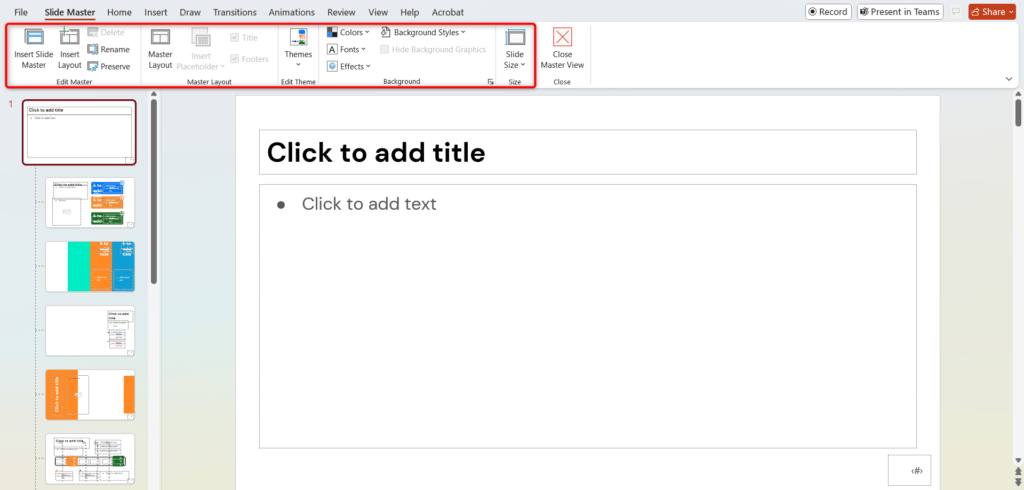Open the File menu
The height and width of the screenshot is (490, 1024).
[x=21, y=12]
